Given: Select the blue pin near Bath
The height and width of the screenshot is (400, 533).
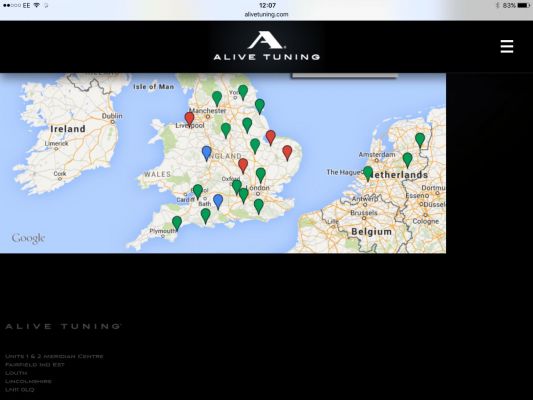Looking at the screenshot, I should [x=218, y=202].
